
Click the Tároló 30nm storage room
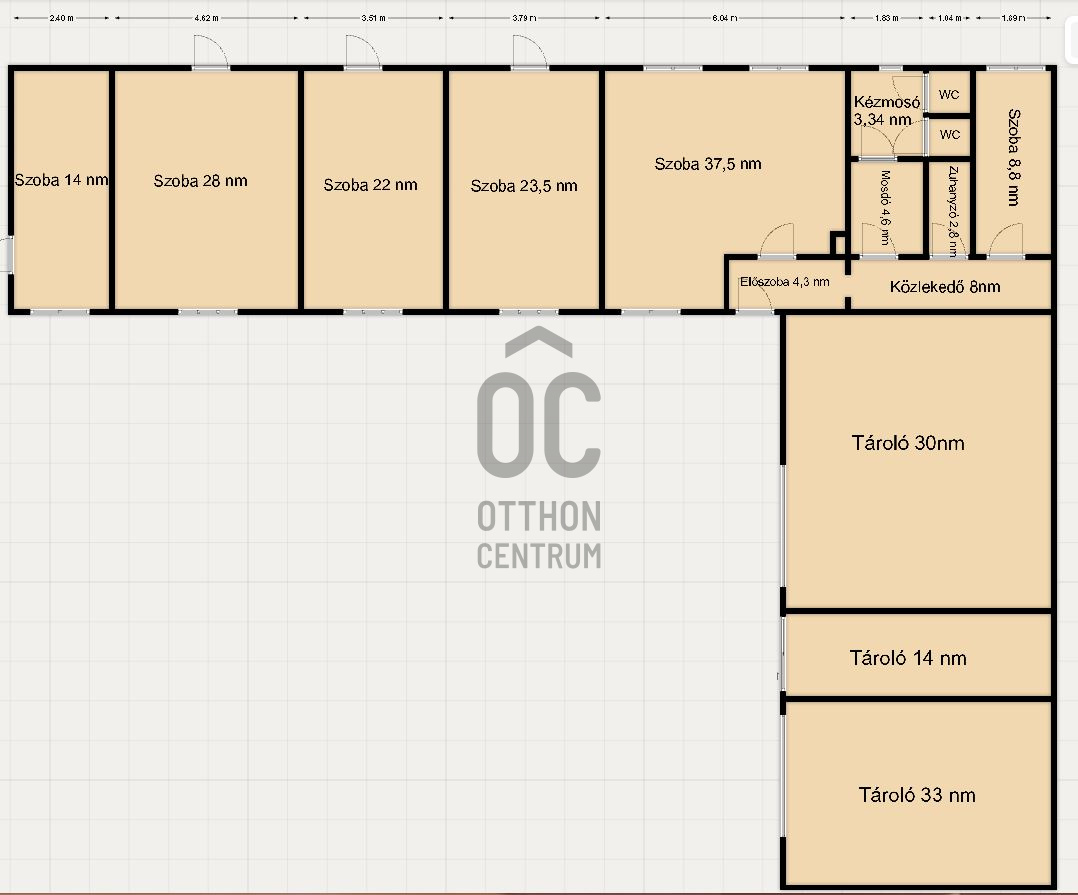pos(908,443)
